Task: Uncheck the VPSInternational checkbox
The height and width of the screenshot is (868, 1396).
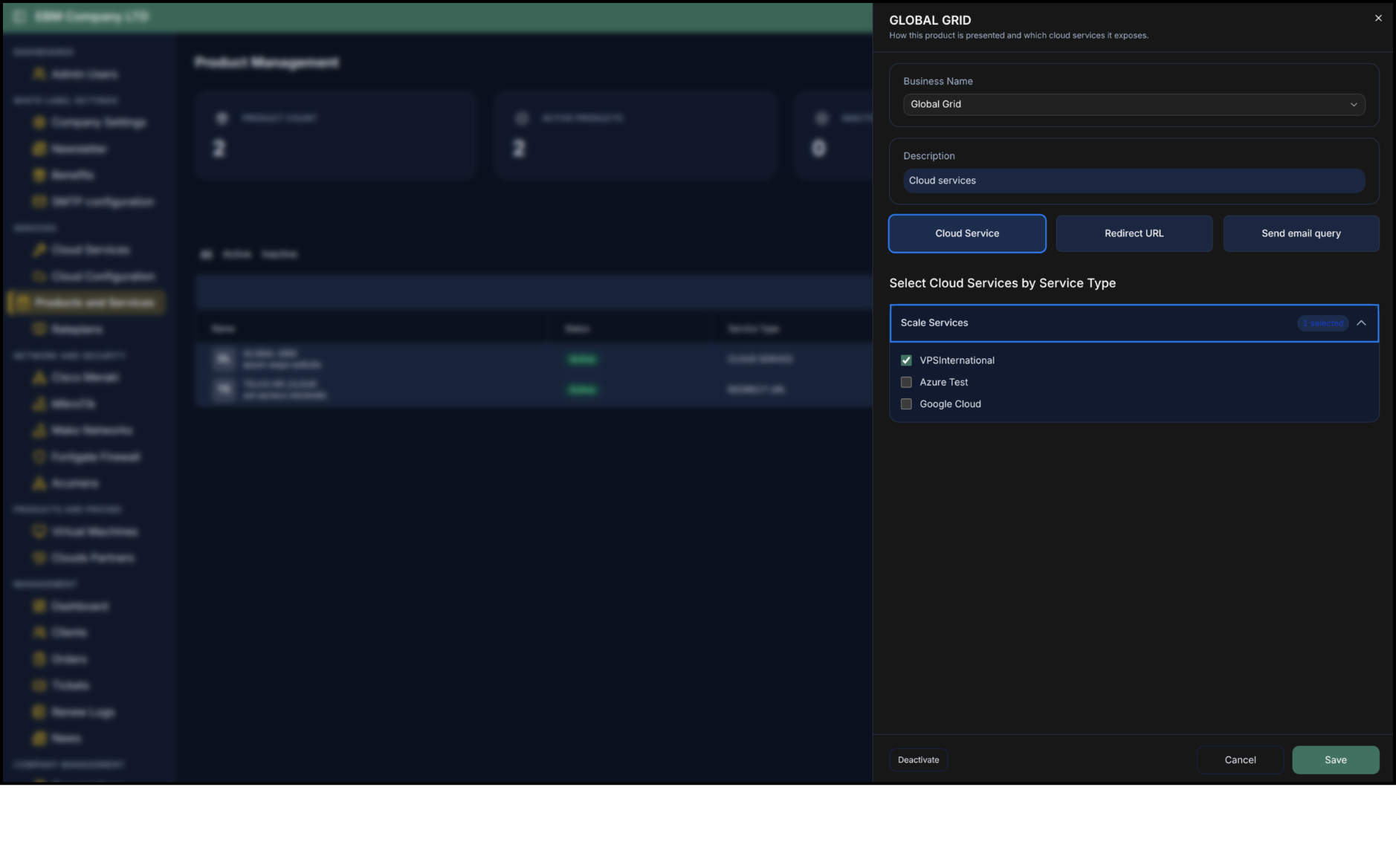Action: coord(906,360)
